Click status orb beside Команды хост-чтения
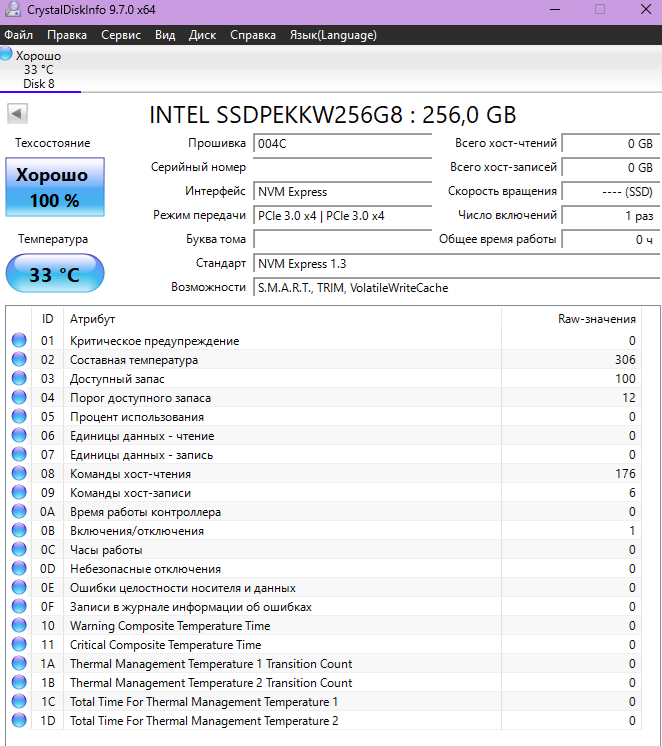Image resolution: width=662 pixels, height=746 pixels. tap(19, 474)
